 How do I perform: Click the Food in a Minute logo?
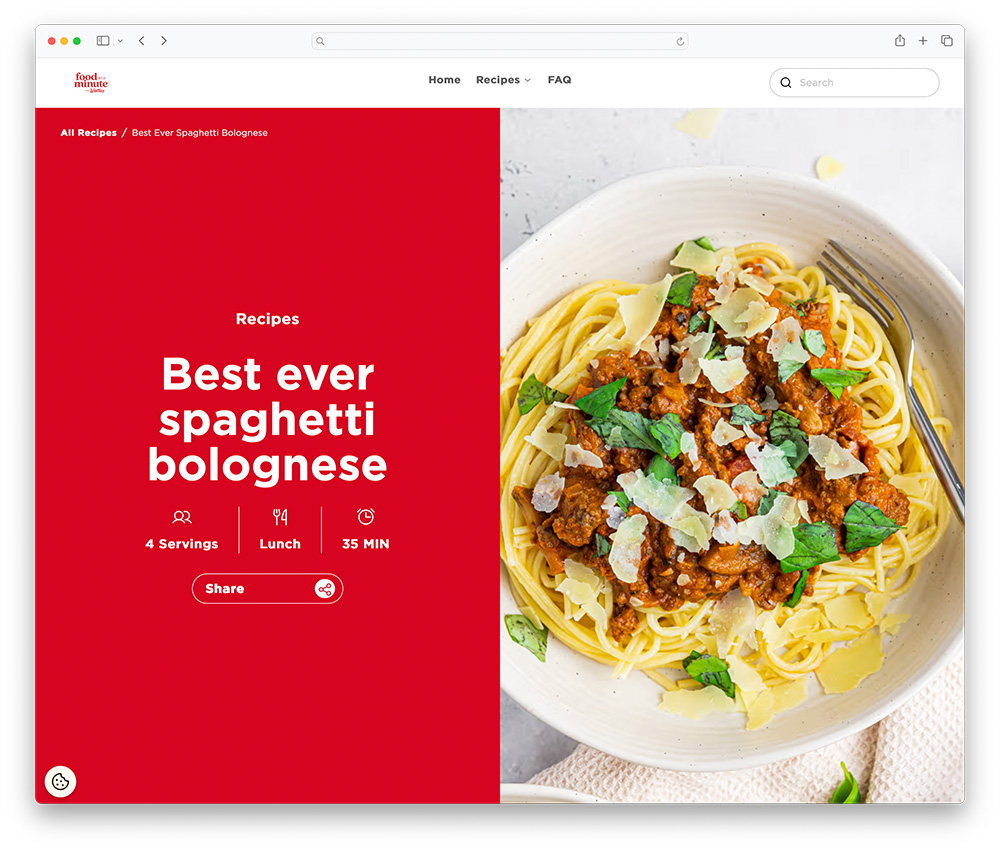tap(91, 82)
